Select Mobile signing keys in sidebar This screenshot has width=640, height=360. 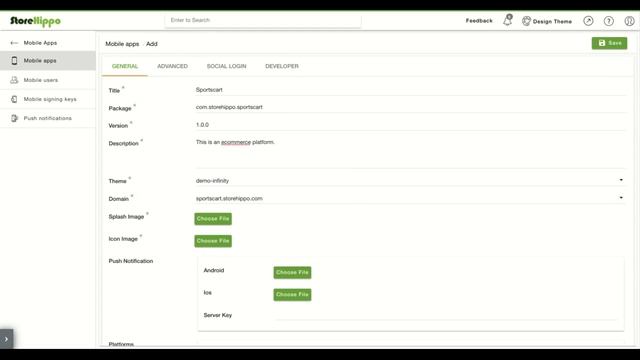(48, 99)
